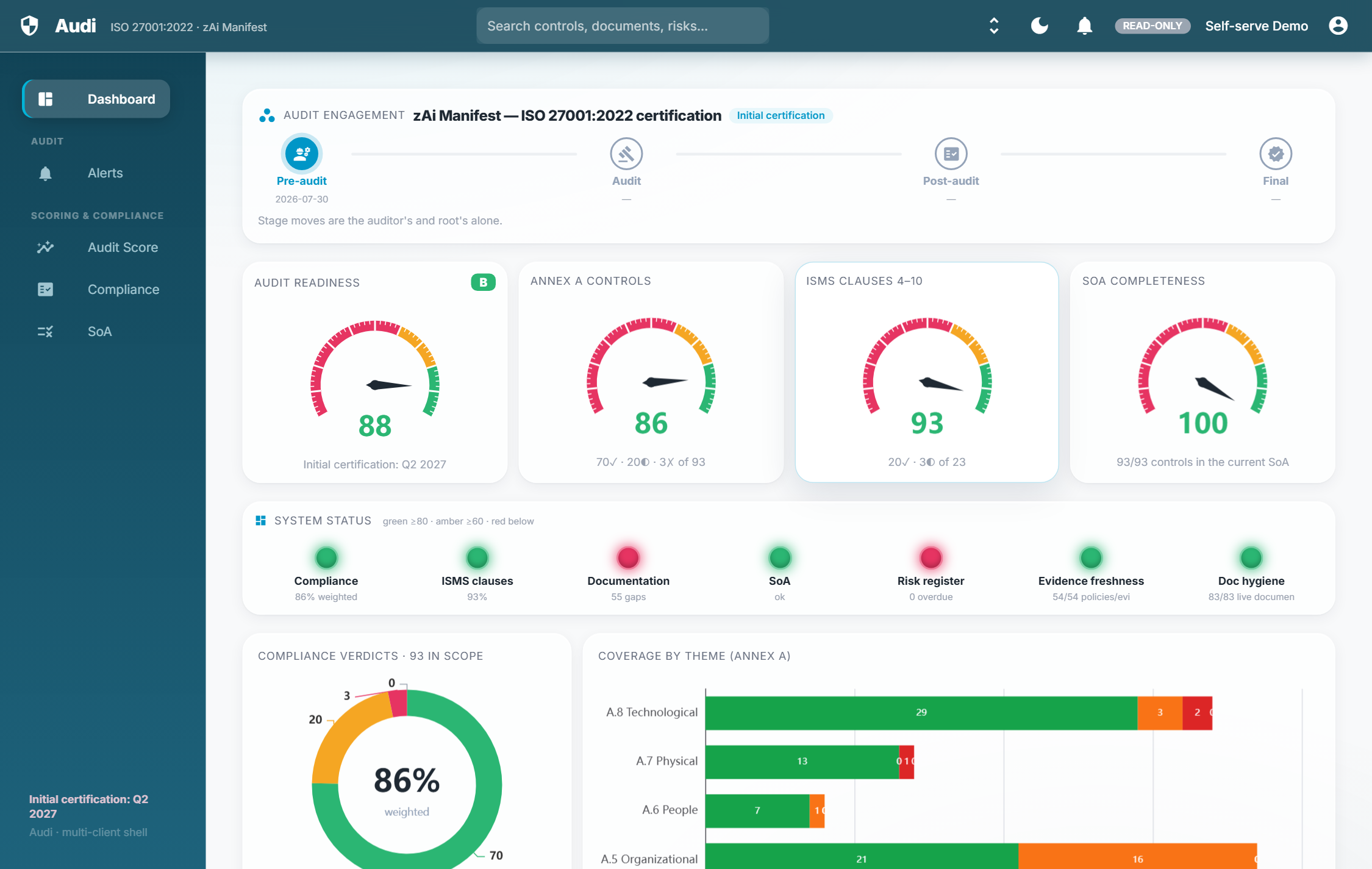1372x869 pixels.
Task: Click the SoA rule-list icon
Action: point(45,331)
